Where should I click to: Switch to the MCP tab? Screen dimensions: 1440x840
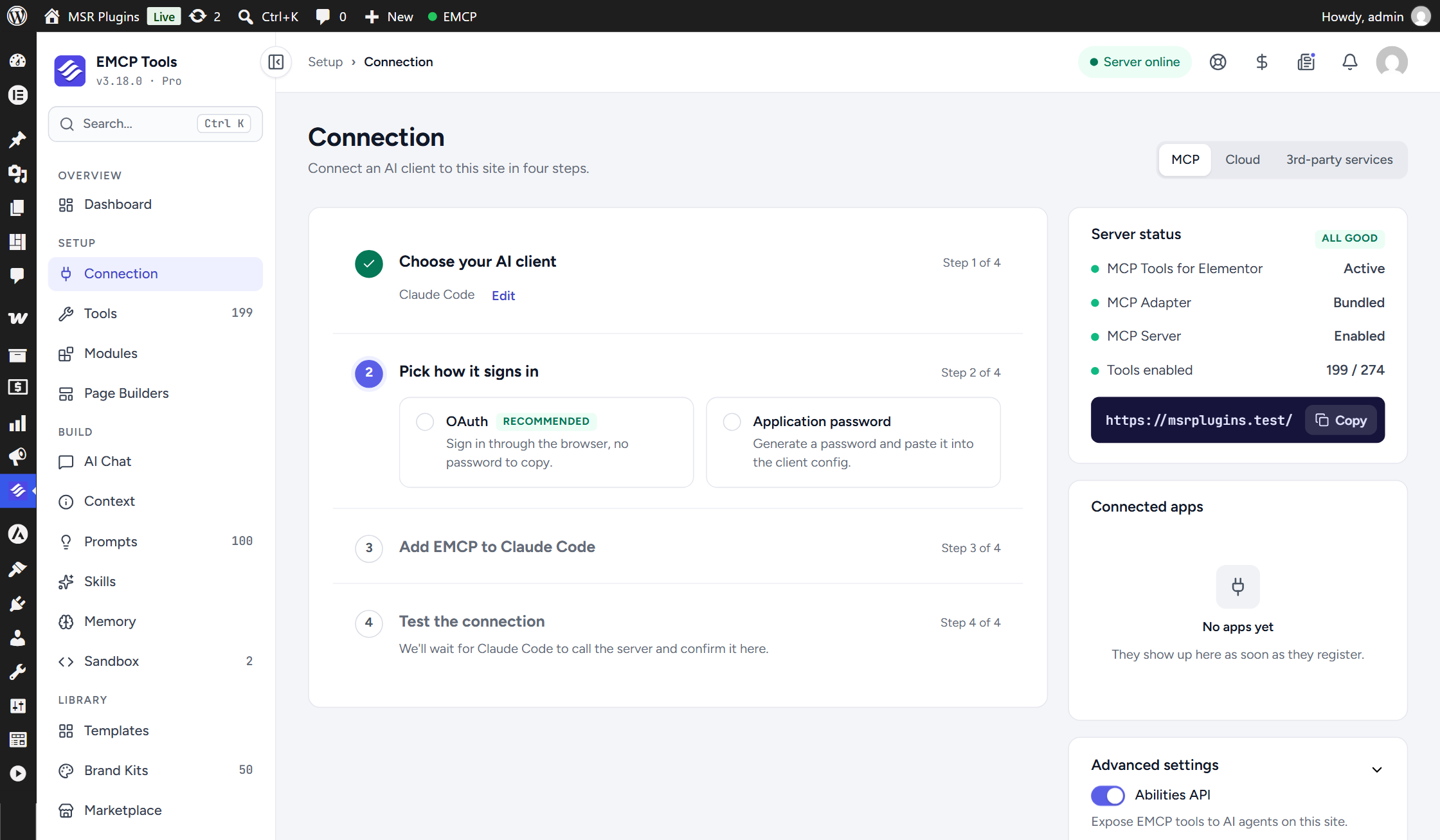1185,159
